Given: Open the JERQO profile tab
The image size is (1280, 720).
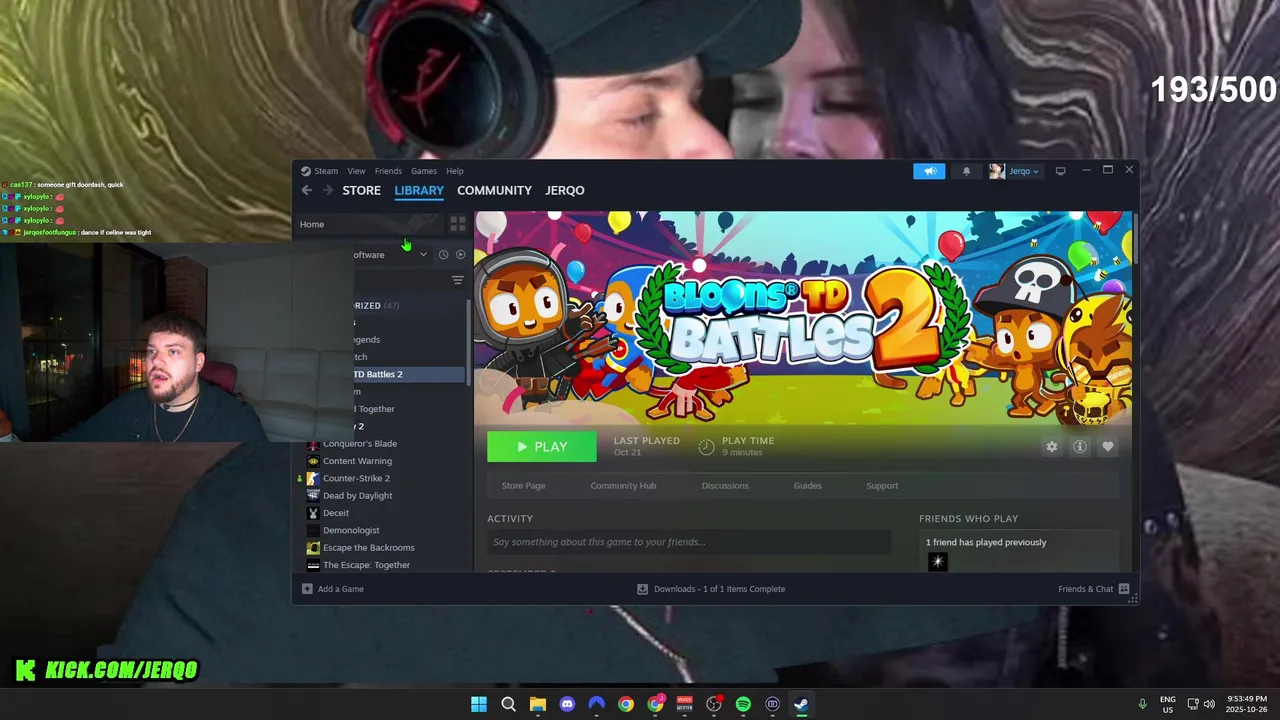Looking at the screenshot, I should coord(565,190).
